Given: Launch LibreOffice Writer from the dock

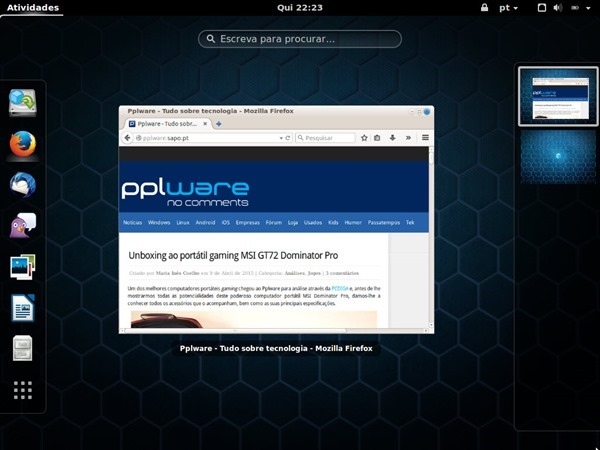Looking at the screenshot, I should coord(23,308).
